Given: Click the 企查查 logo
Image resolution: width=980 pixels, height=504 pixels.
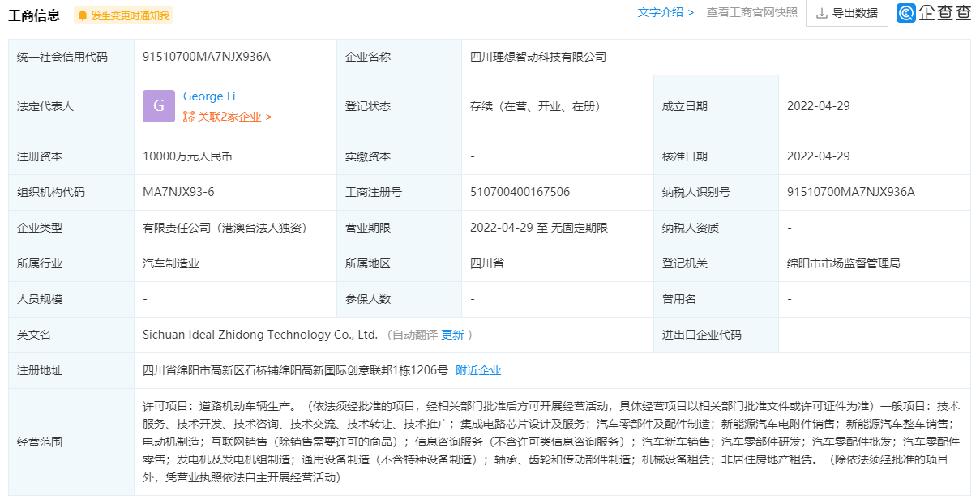Looking at the screenshot, I should pos(934,13).
